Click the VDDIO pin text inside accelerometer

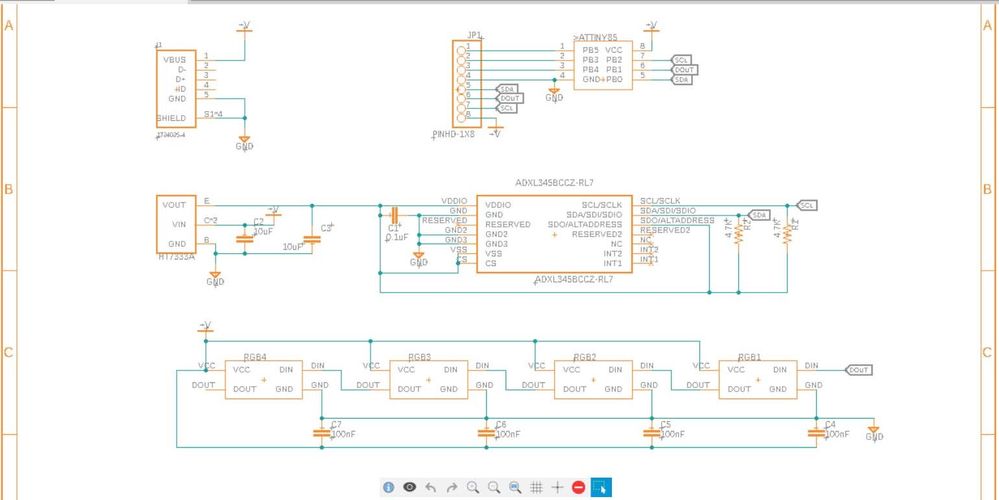tap(498, 205)
